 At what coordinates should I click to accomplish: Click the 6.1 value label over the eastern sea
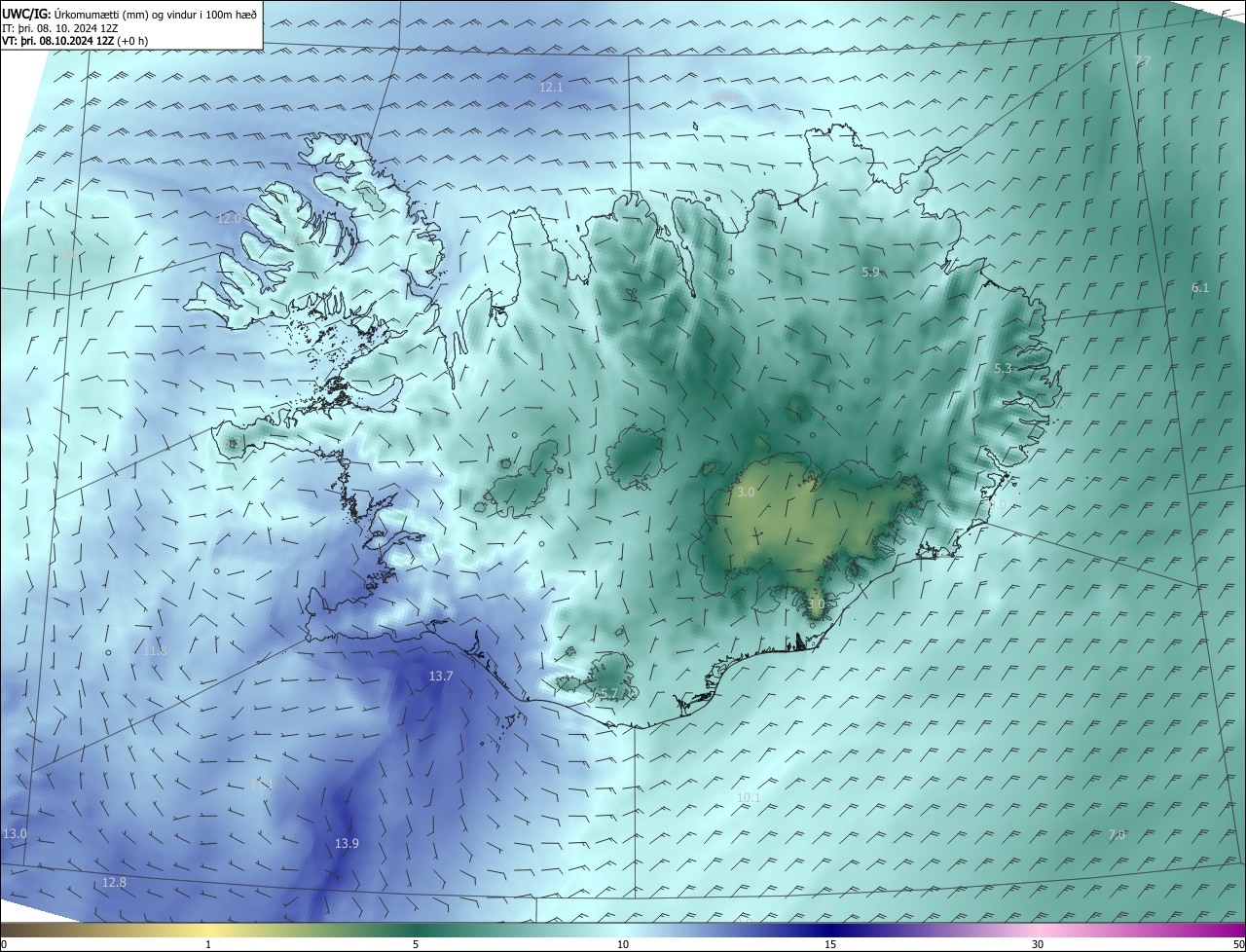click(1199, 288)
